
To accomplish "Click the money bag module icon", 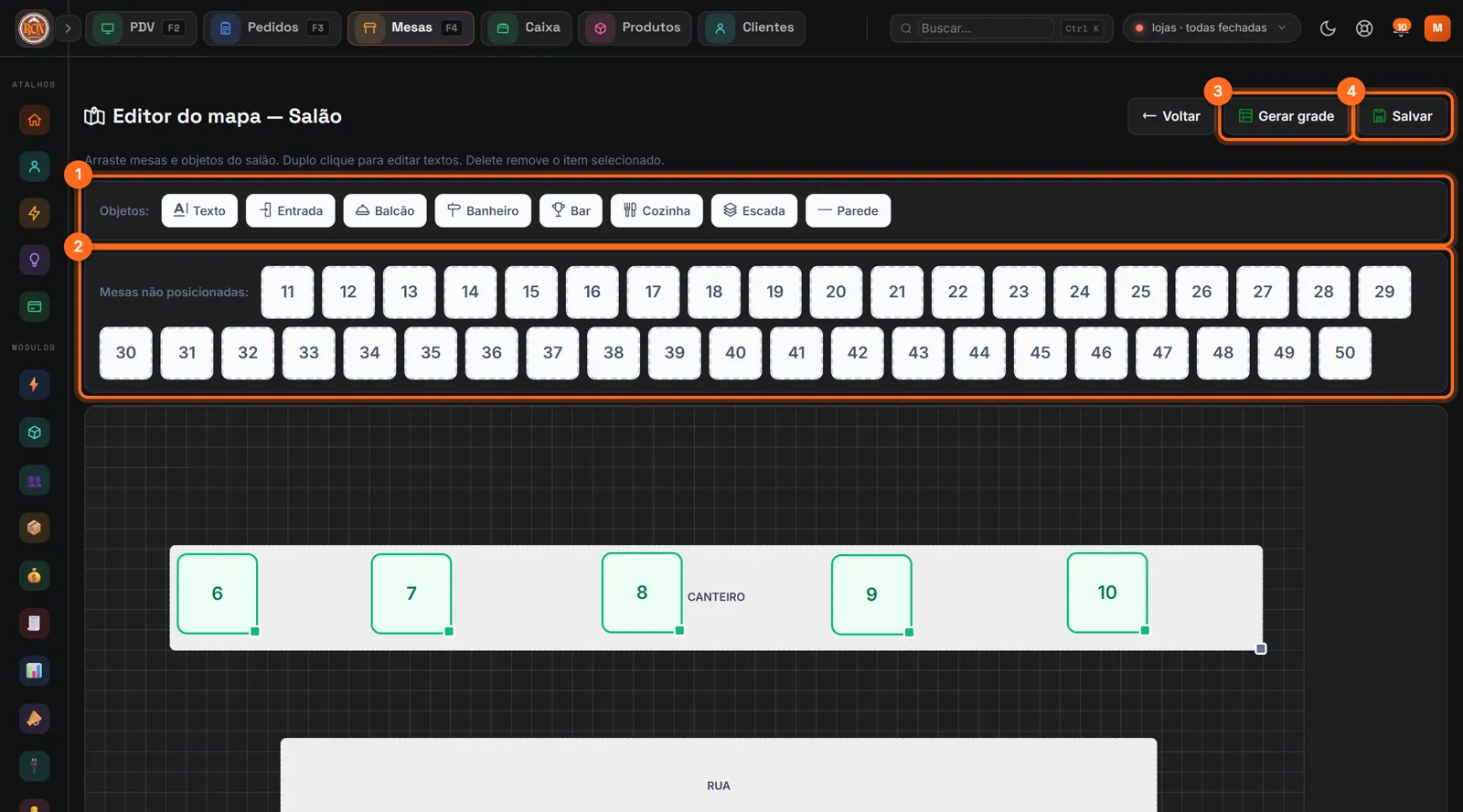I will [34, 575].
